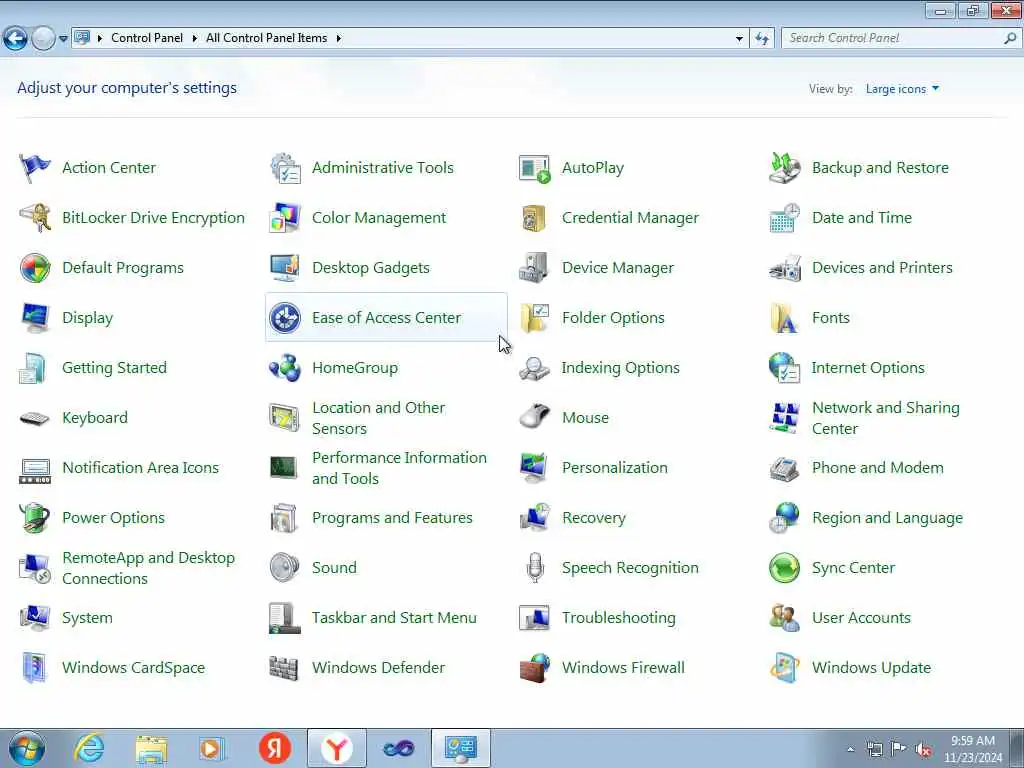The width and height of the screenshot is (1024, 768).
Task: Open the Devices and Printers icon
Action: 784,268
